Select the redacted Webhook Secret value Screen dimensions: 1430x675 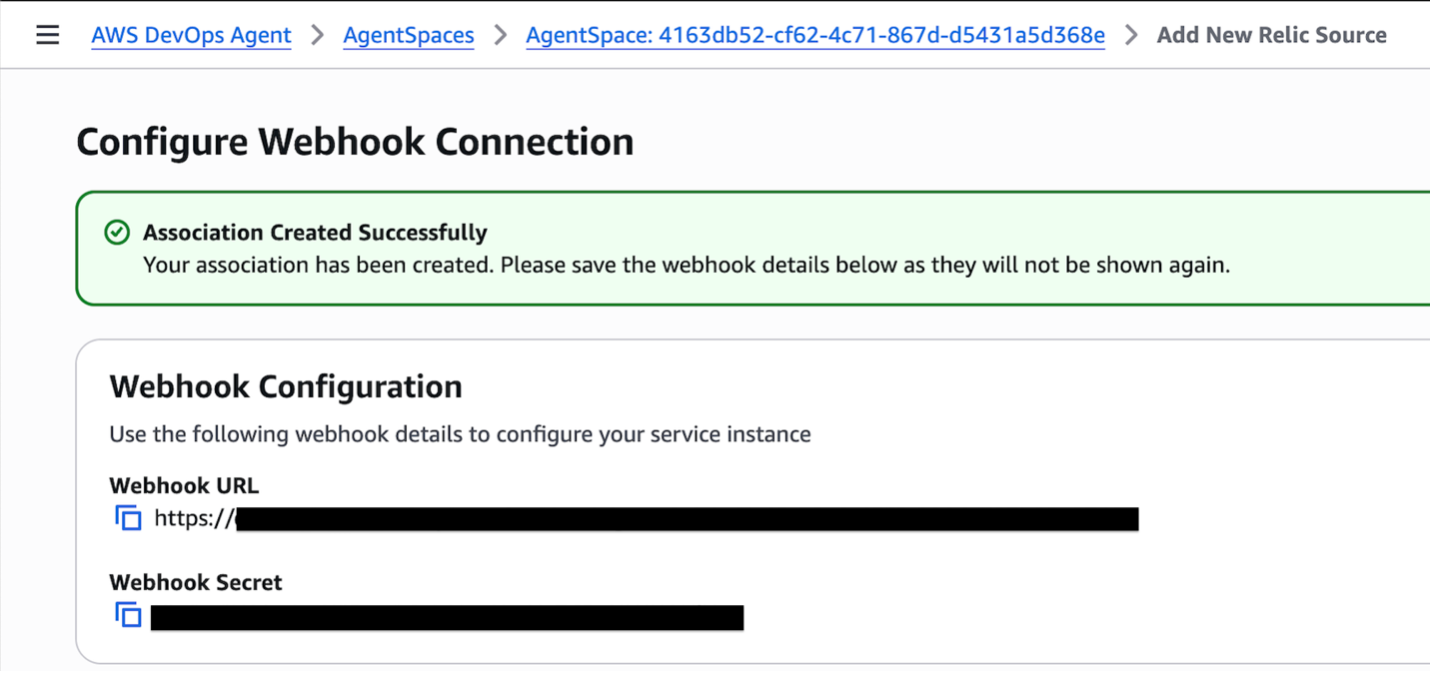[446, 617]
